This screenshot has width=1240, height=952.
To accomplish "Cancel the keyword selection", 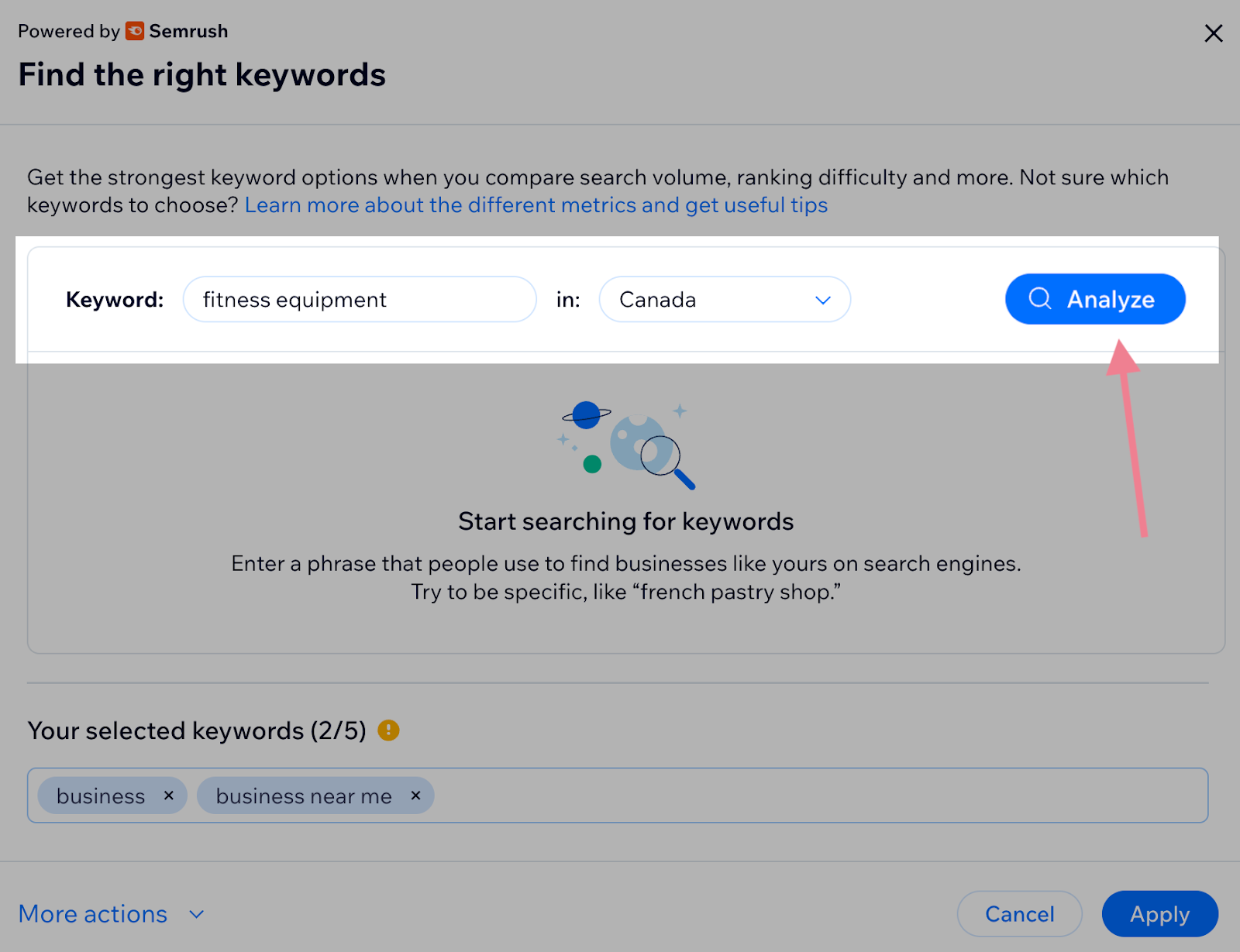I will 1019,914.
